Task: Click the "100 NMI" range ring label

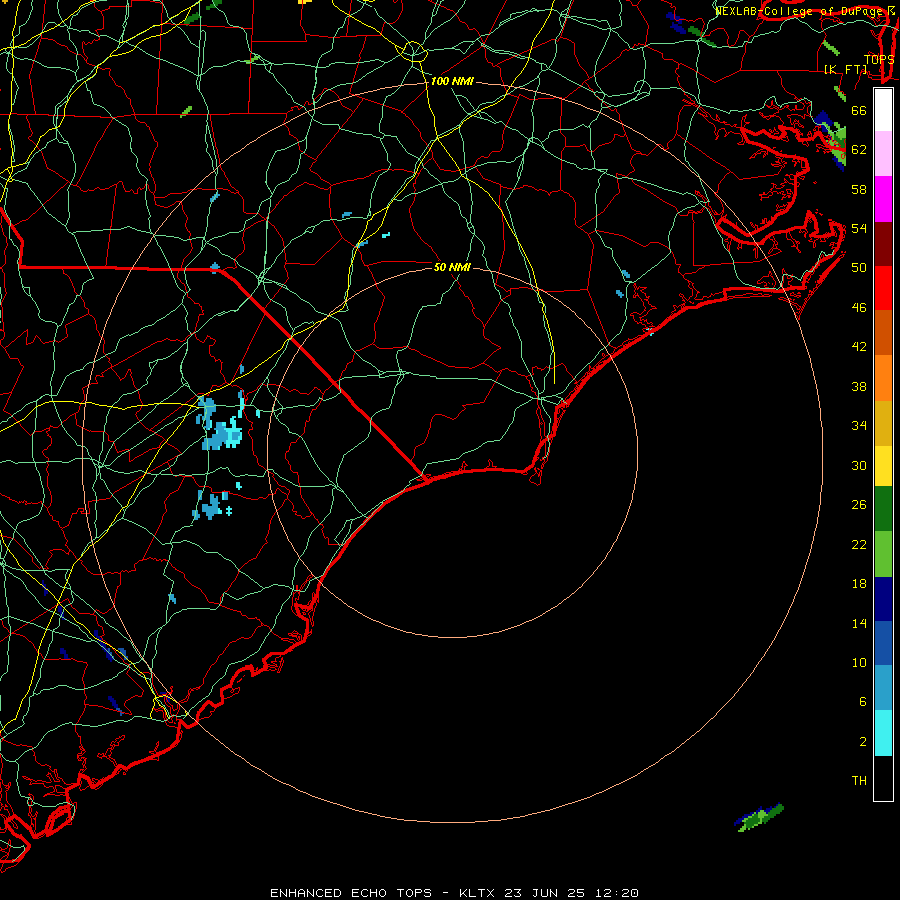Action: click(x=452, y=82)
